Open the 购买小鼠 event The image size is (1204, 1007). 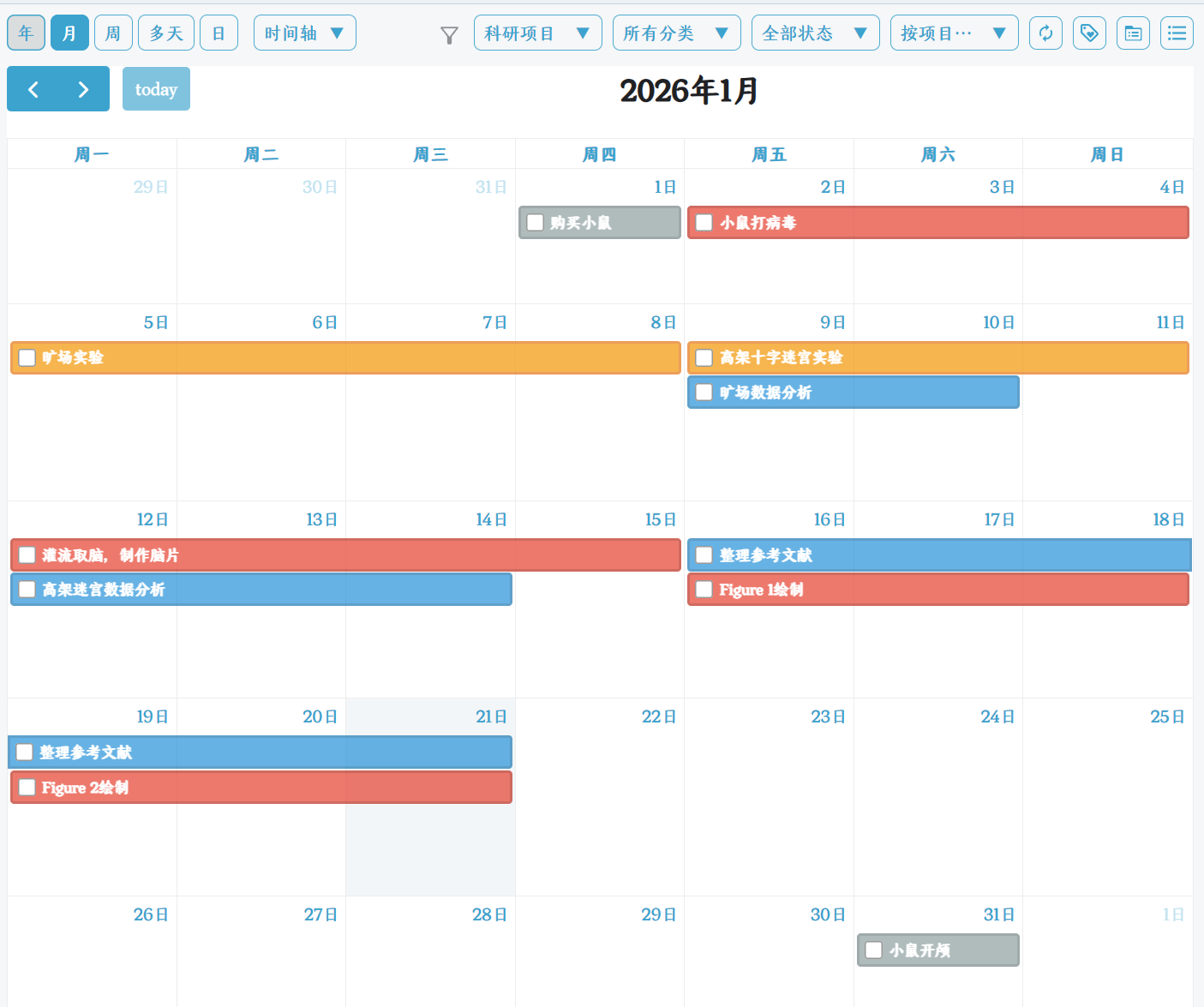(x=600, y=223)
